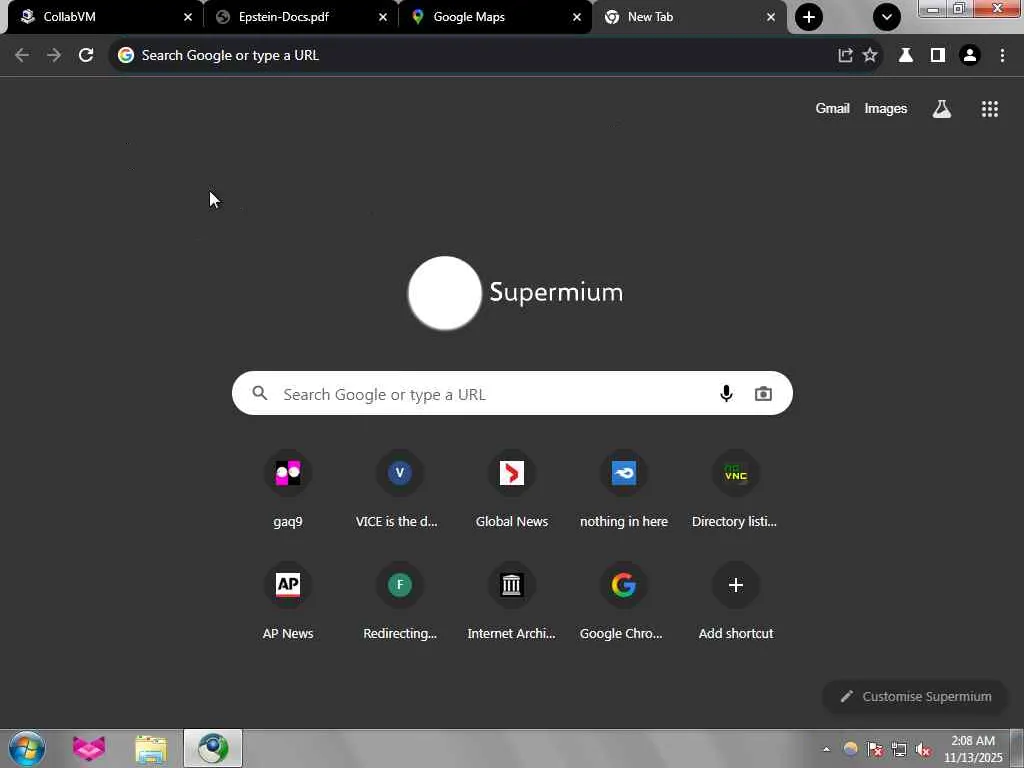Open the three-dot browser menu
The height and width of the screenshot is (768, 1024).
click(1002, 56)
